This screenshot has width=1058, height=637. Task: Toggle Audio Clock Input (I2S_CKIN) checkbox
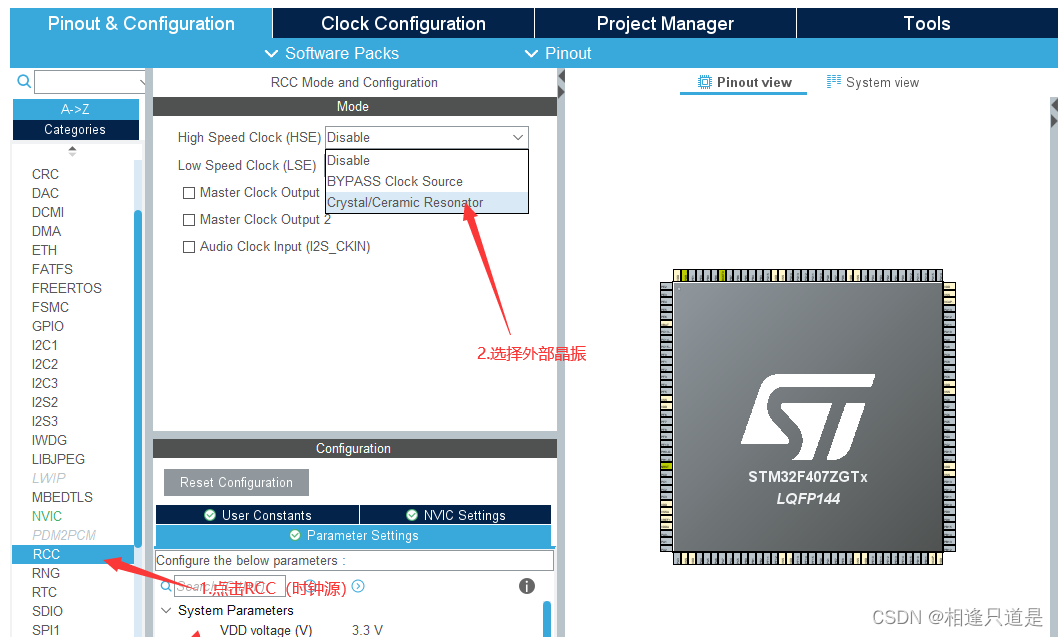189,247
